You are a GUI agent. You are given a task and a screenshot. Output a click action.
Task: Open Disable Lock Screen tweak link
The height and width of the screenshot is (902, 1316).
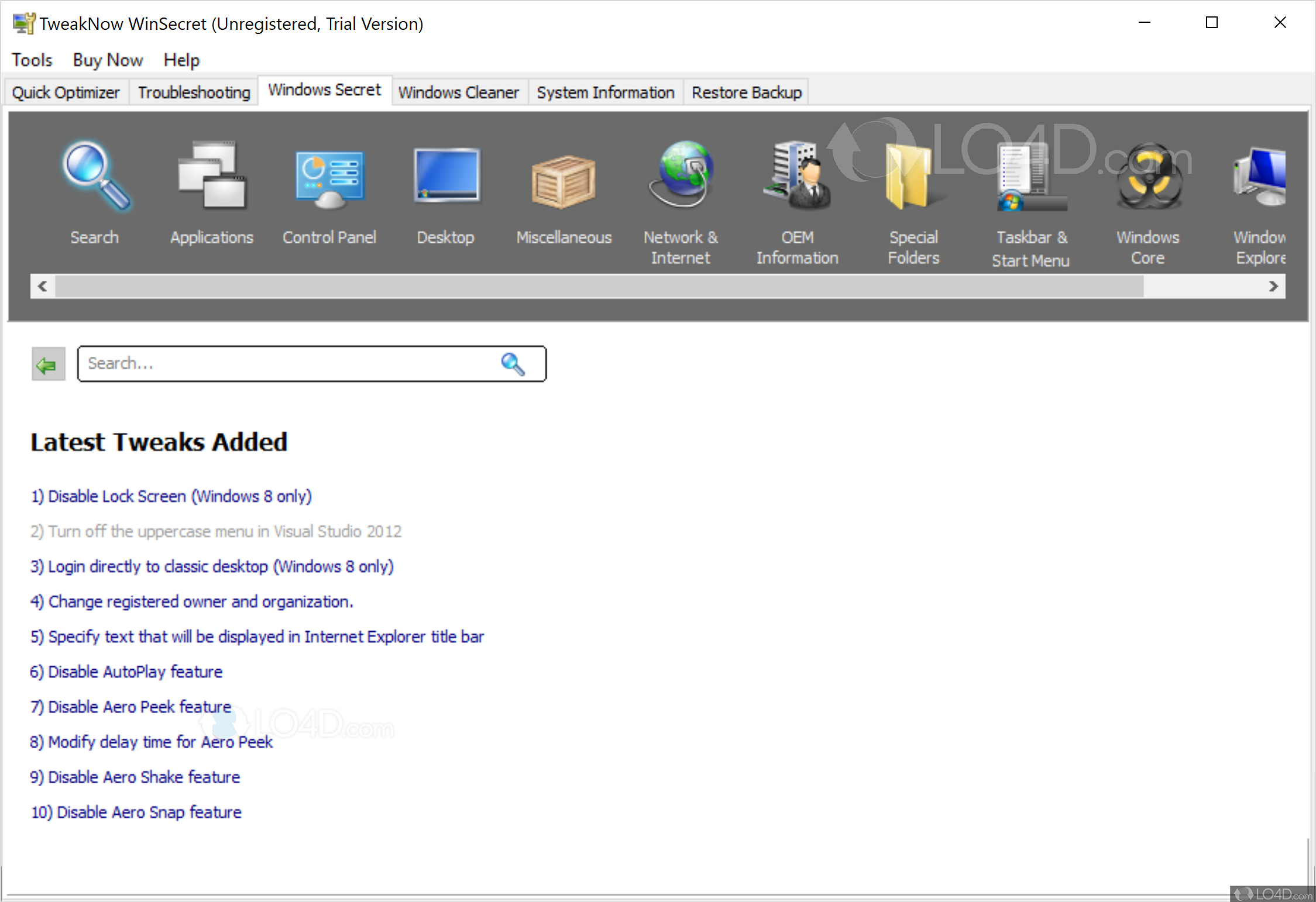[x=171, y=496]
